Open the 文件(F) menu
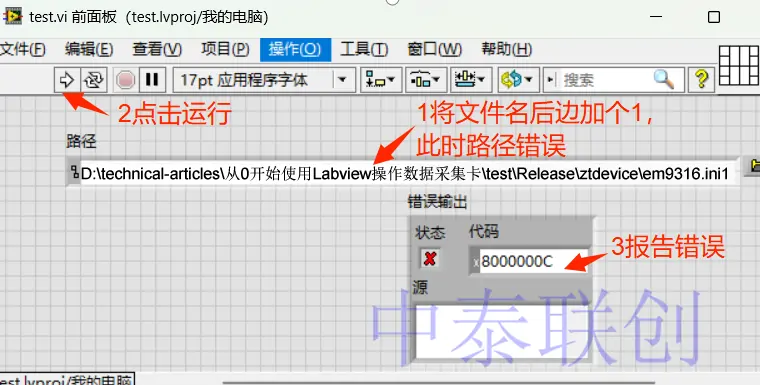Viewport: 760px width, 385px height. click(x=23, y=49)
